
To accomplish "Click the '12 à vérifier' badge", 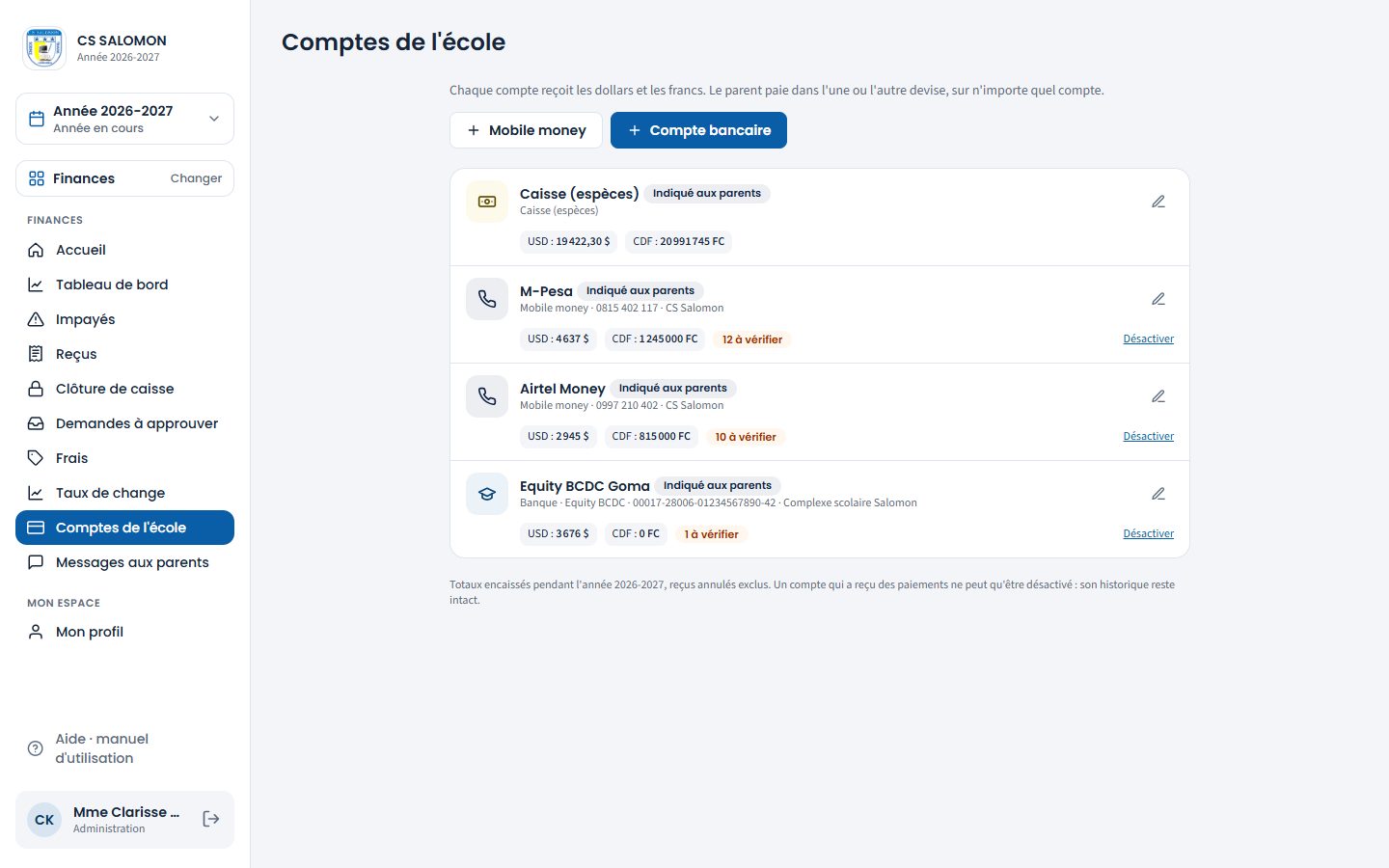I will click(752, 339).
